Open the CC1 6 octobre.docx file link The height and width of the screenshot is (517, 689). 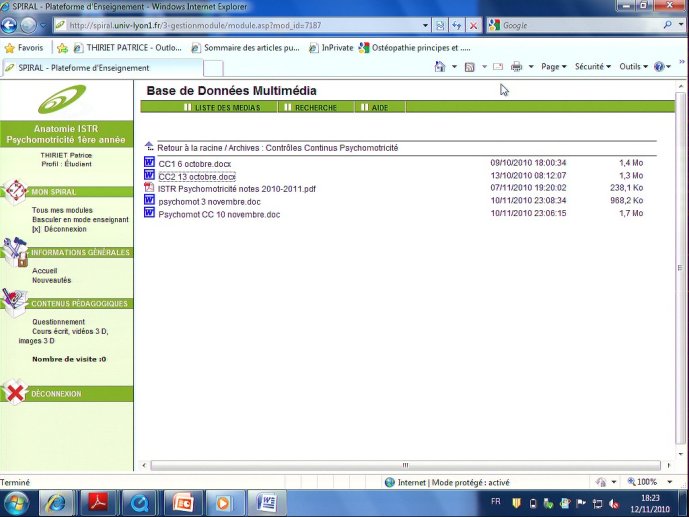pyautogui.click(x=195, y=164)
